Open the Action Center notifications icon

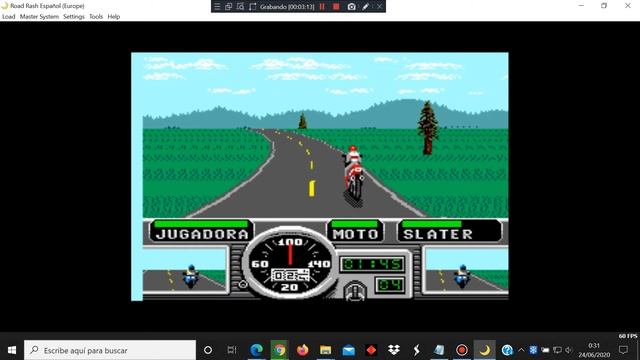pos(623,350)
